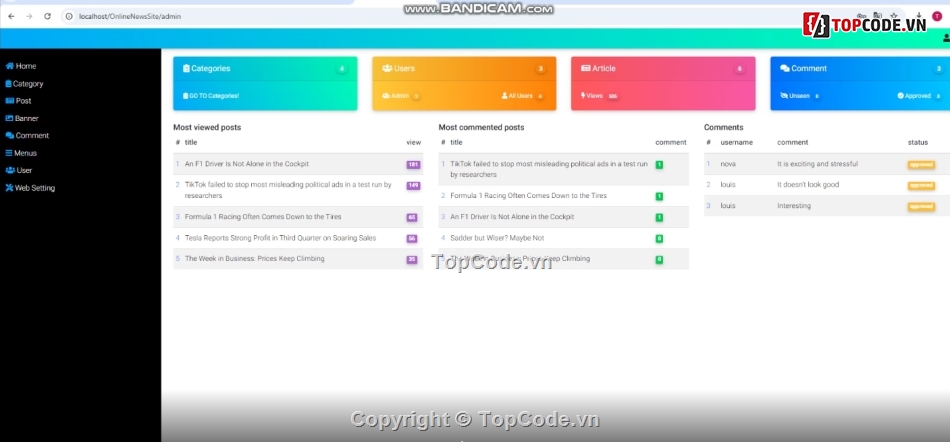Click the All Users person icon
The width and height of the screenshot is (950, 442).
coord(504,96)
